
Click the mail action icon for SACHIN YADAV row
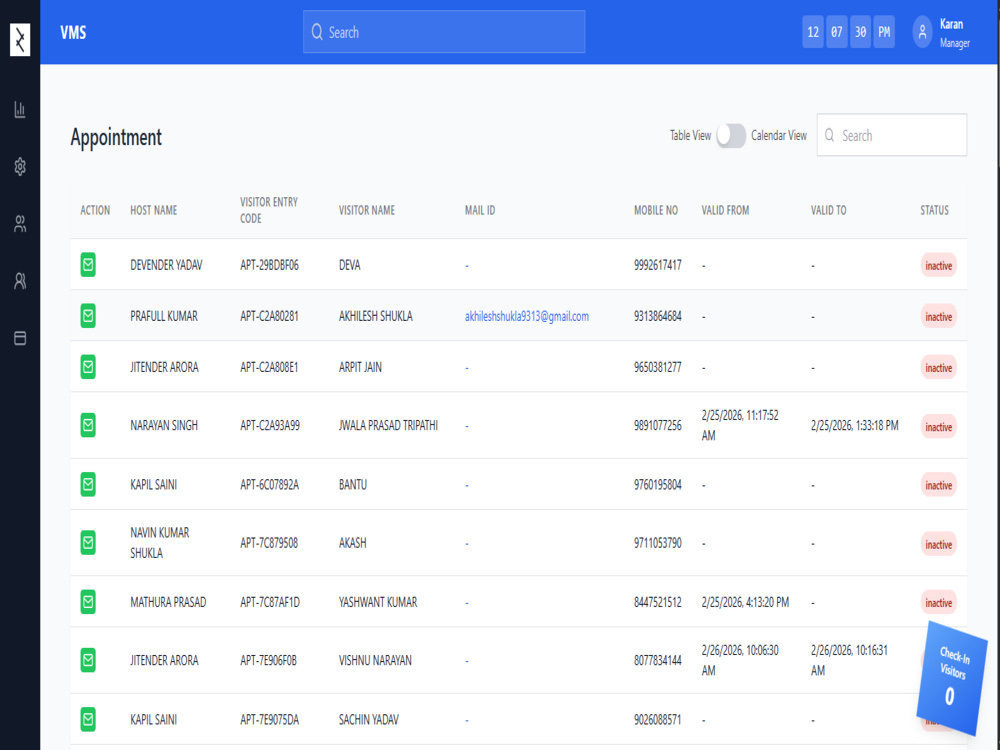[x=88, y=719]
